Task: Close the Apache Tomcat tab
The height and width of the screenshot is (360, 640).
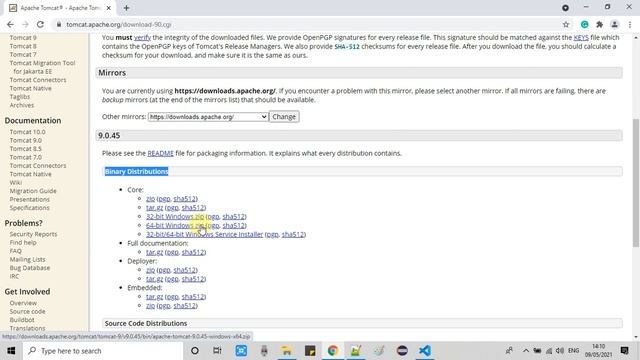Action: pyautogui.click(x=109, y=8)
